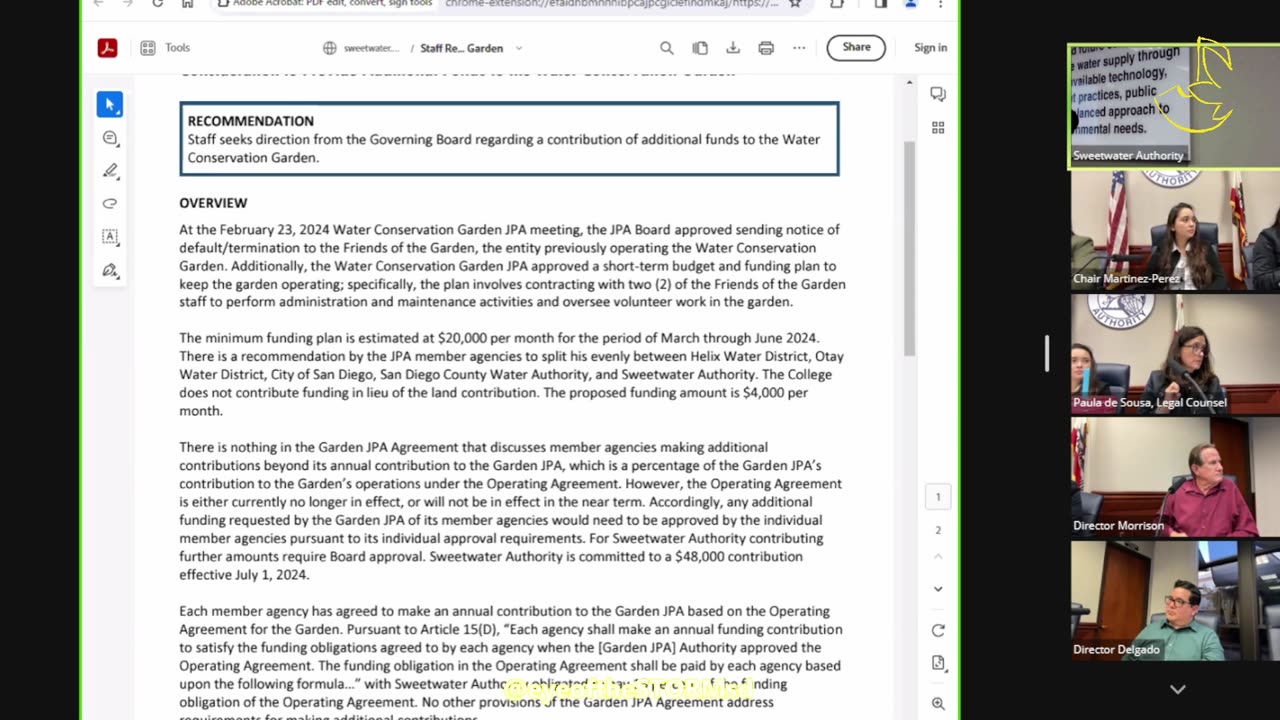Open the page thumbnails grid icon

(x=938, y=128)
